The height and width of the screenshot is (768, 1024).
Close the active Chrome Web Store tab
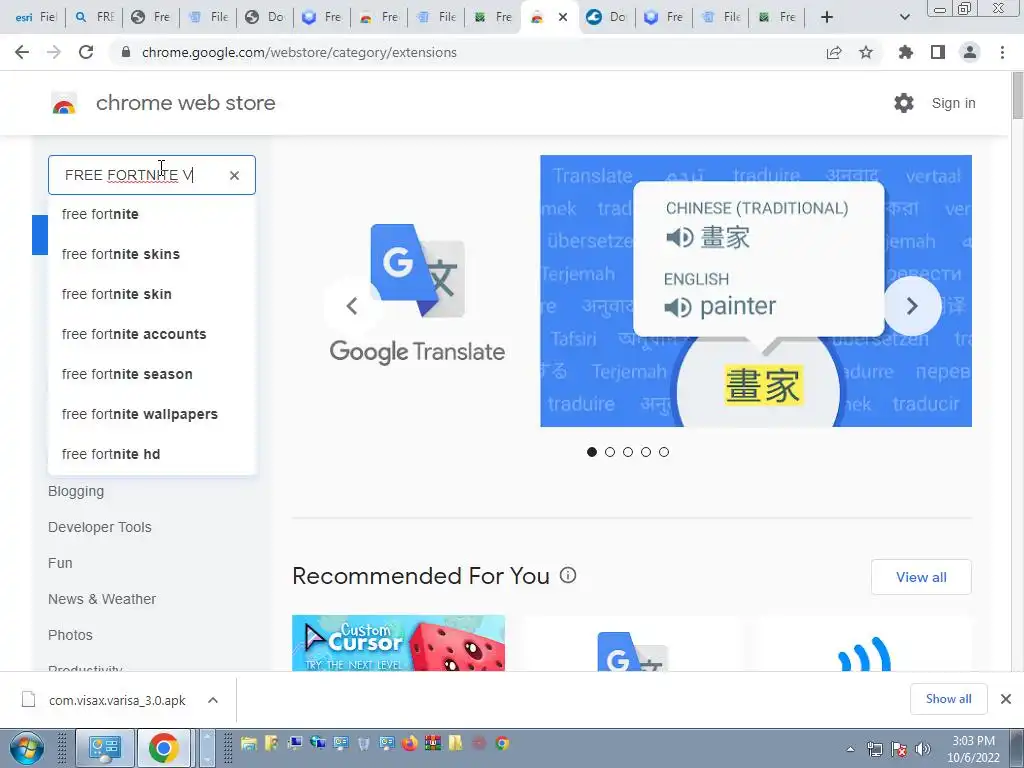pos(563,18)
